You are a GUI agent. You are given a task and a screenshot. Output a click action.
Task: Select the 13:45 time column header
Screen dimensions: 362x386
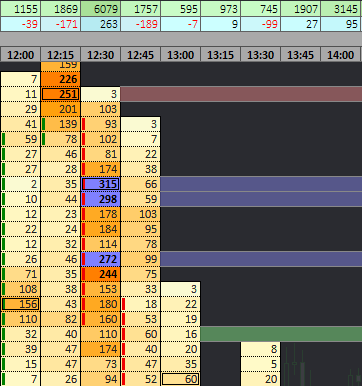[x=300, y=55]
